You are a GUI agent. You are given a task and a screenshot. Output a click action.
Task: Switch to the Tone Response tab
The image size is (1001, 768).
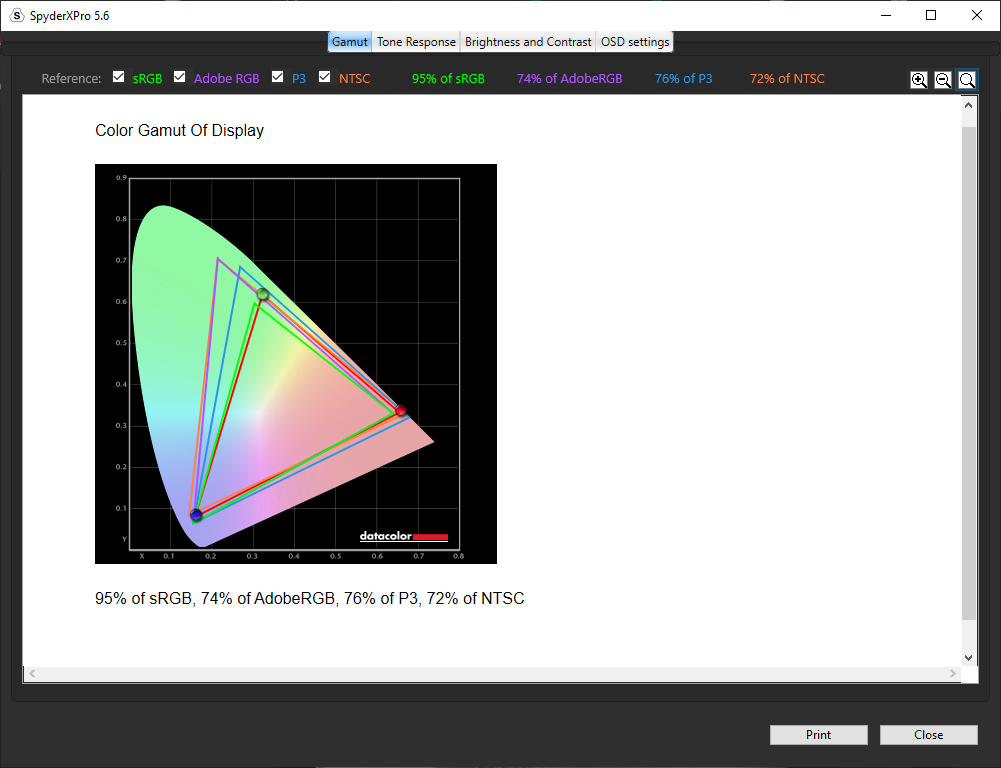point(416,41)
